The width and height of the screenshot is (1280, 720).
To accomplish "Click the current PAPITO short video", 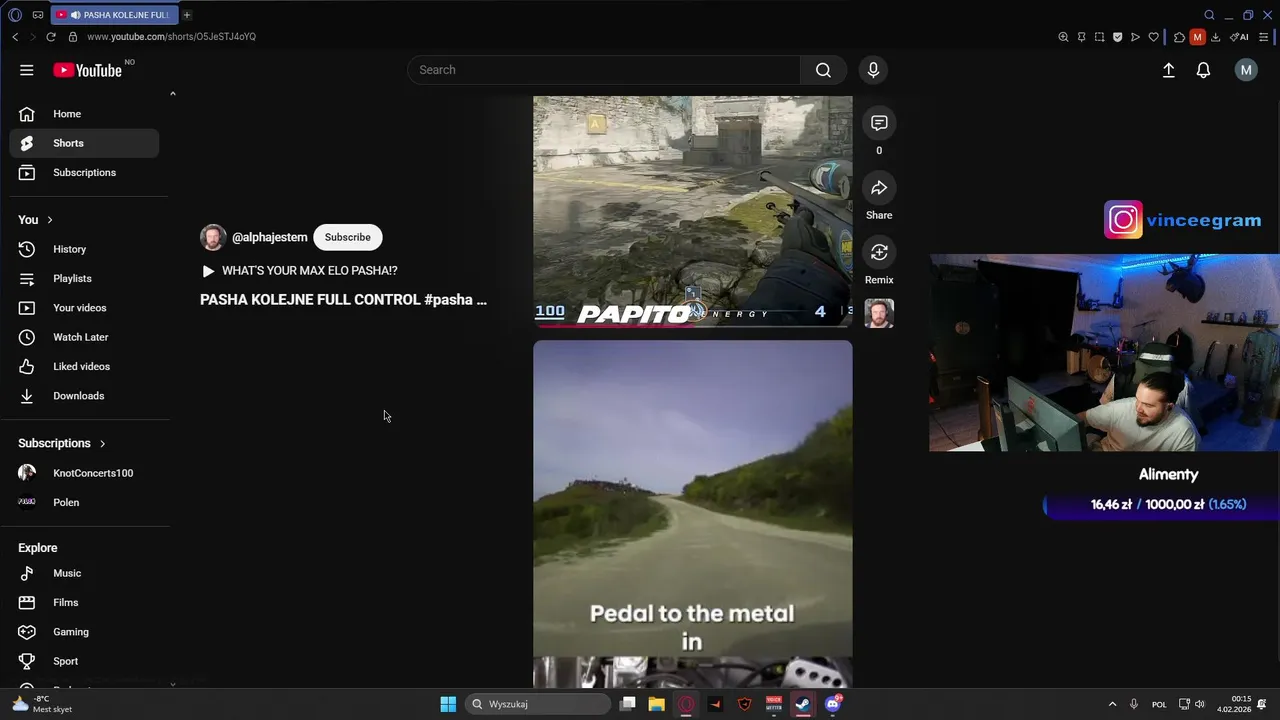I will 692,212.
